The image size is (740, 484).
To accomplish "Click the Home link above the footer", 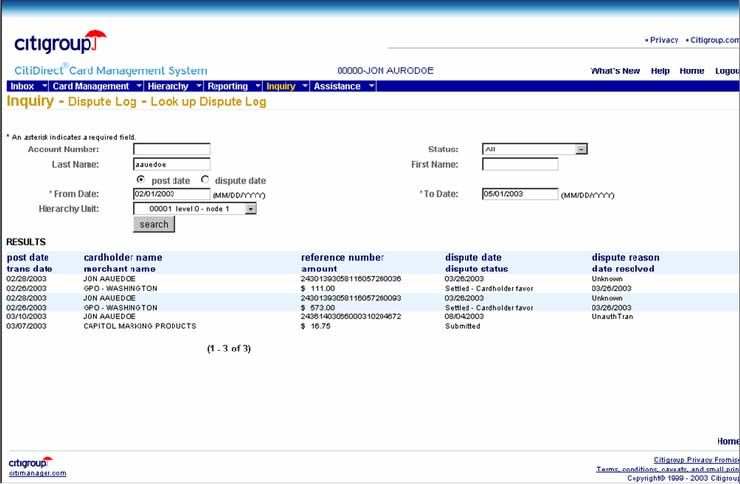I will [728, 441].
